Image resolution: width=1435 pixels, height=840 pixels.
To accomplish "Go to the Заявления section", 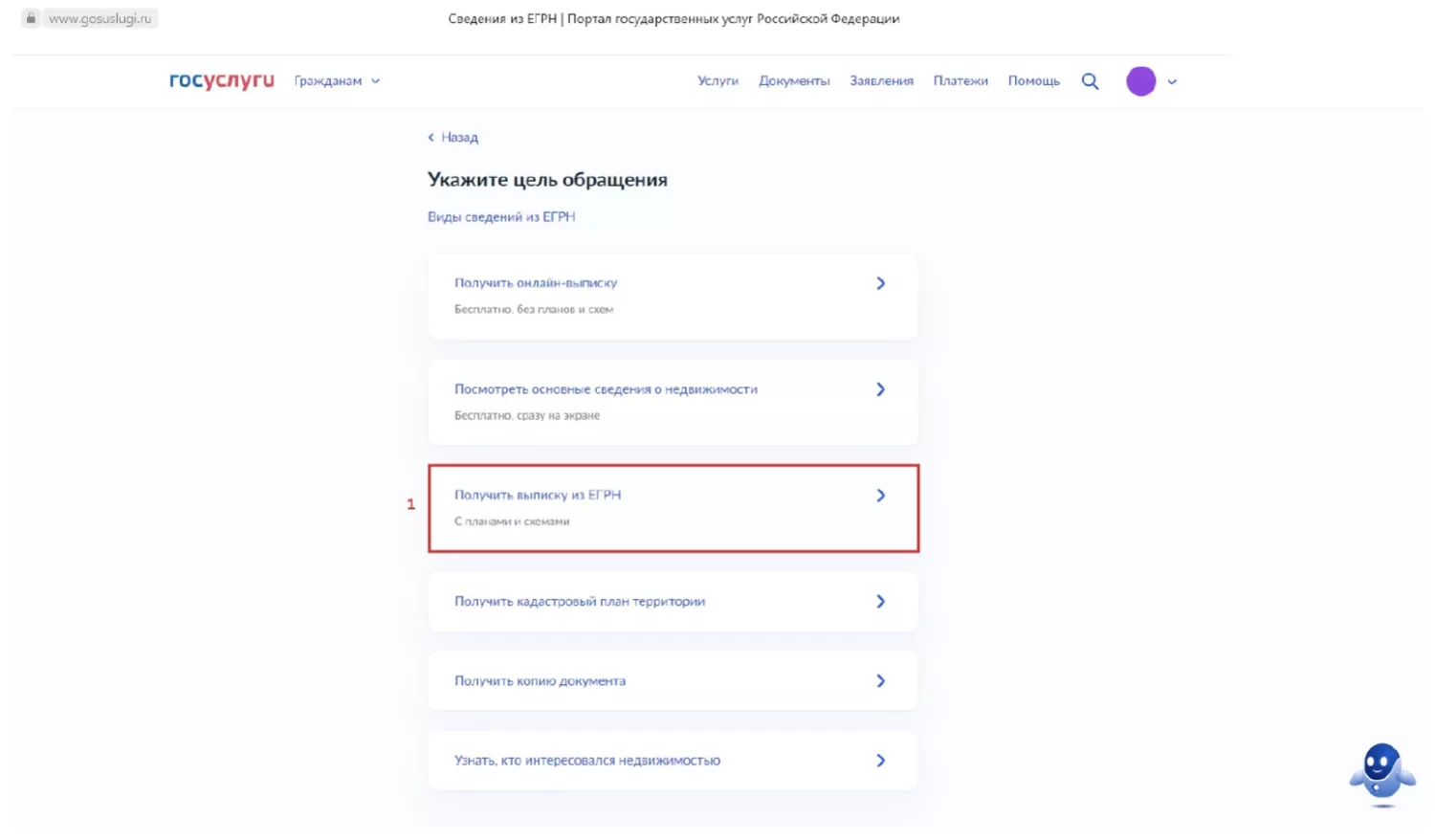I will pyautogui.click(x=881, y=81).
